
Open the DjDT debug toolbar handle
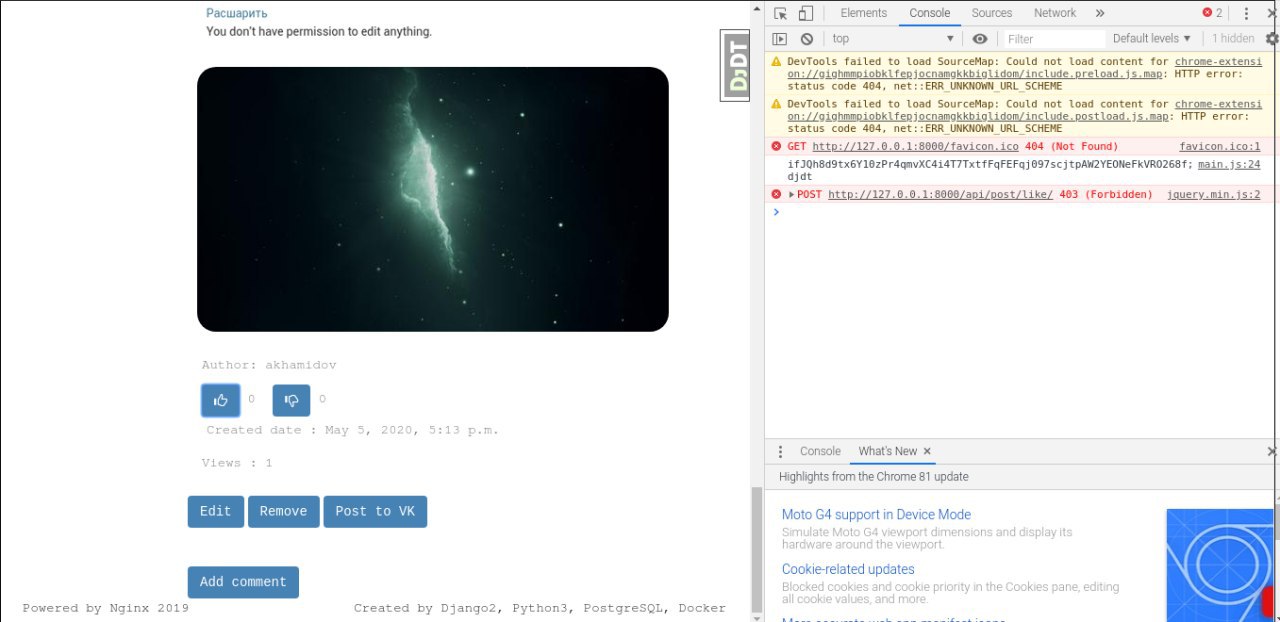737,65
